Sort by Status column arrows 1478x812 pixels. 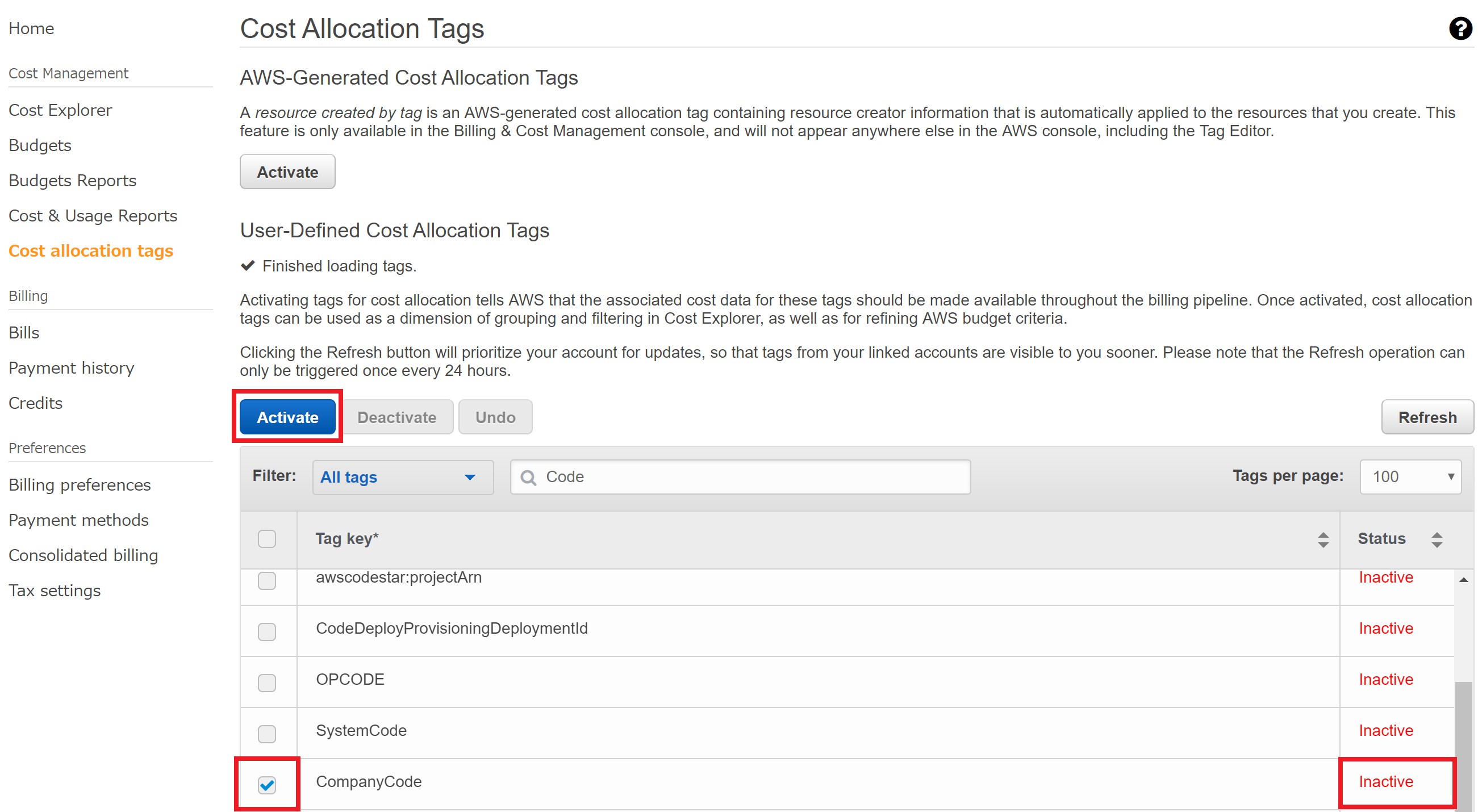1436,539
